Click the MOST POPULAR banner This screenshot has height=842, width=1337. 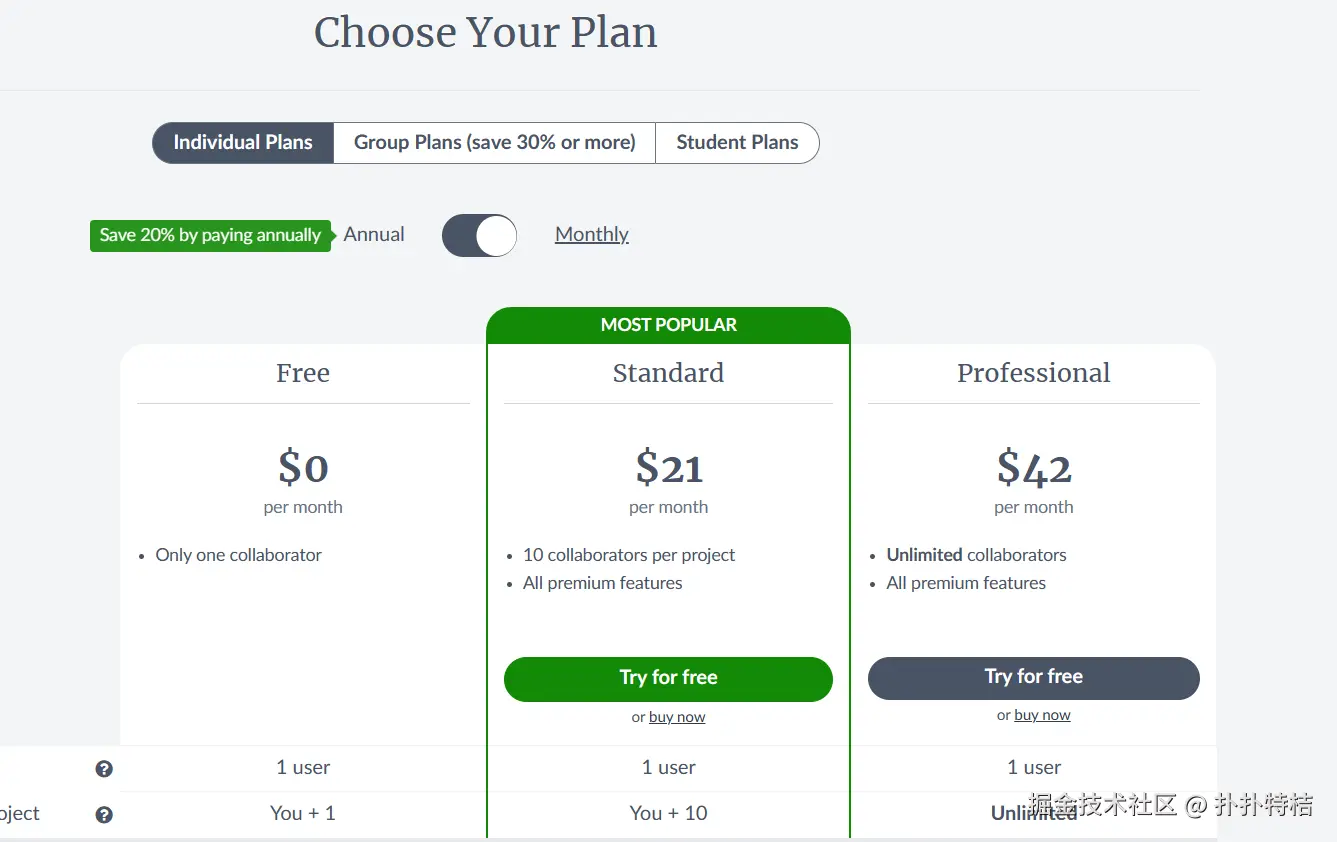pyautogui.click(x=668, y=325)
